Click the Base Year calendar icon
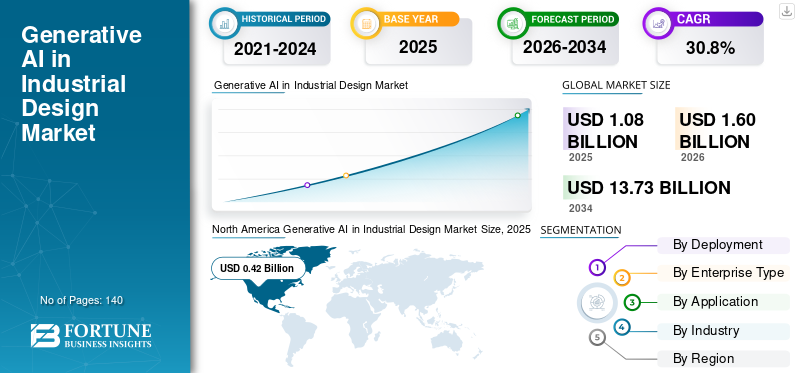The width and height of the screenshot is (800, 373). coord(366,22)
